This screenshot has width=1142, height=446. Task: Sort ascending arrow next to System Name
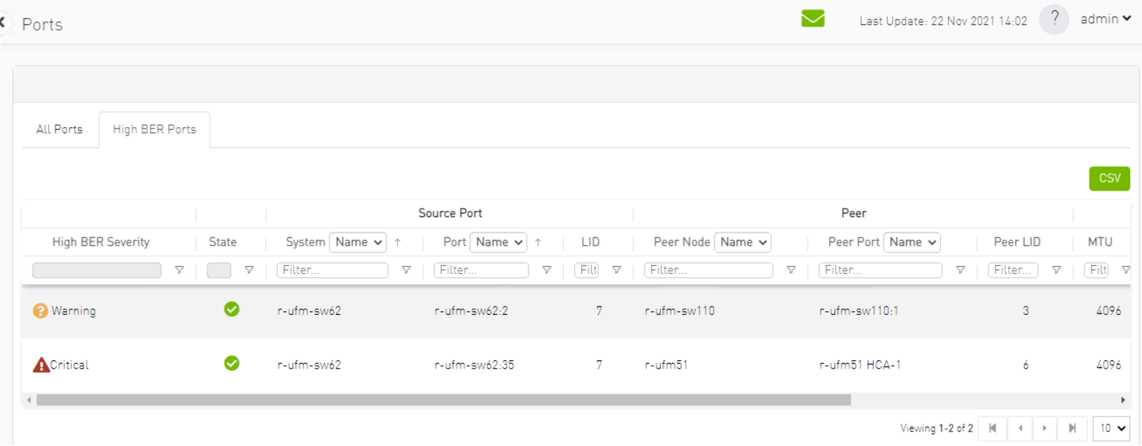(397, 242)
